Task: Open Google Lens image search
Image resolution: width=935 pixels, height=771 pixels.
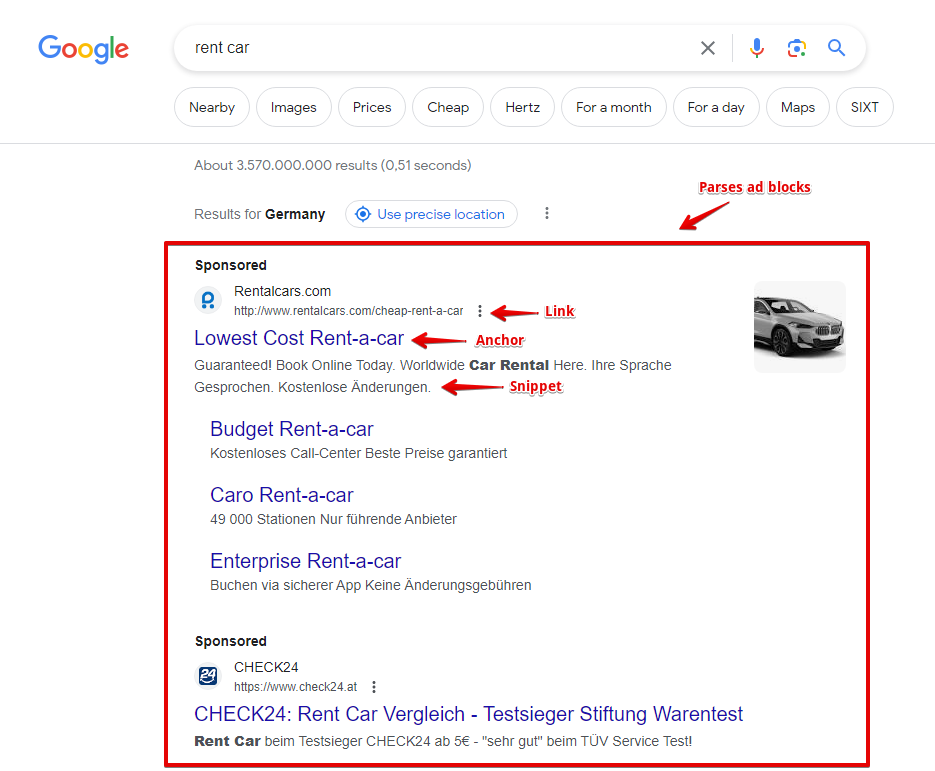Action: click(796, 48)
